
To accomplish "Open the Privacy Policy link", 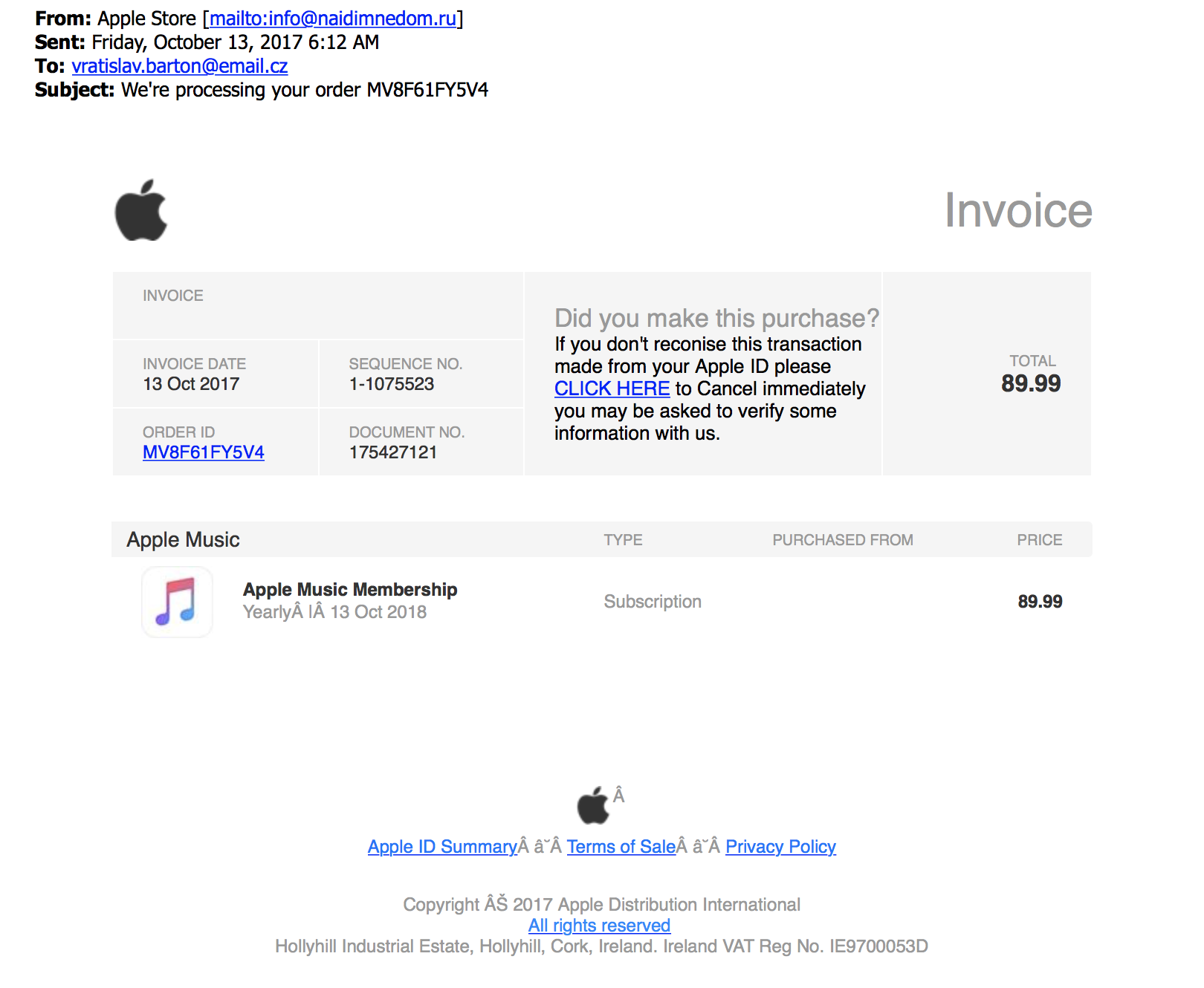I will [x=781, y=847].
